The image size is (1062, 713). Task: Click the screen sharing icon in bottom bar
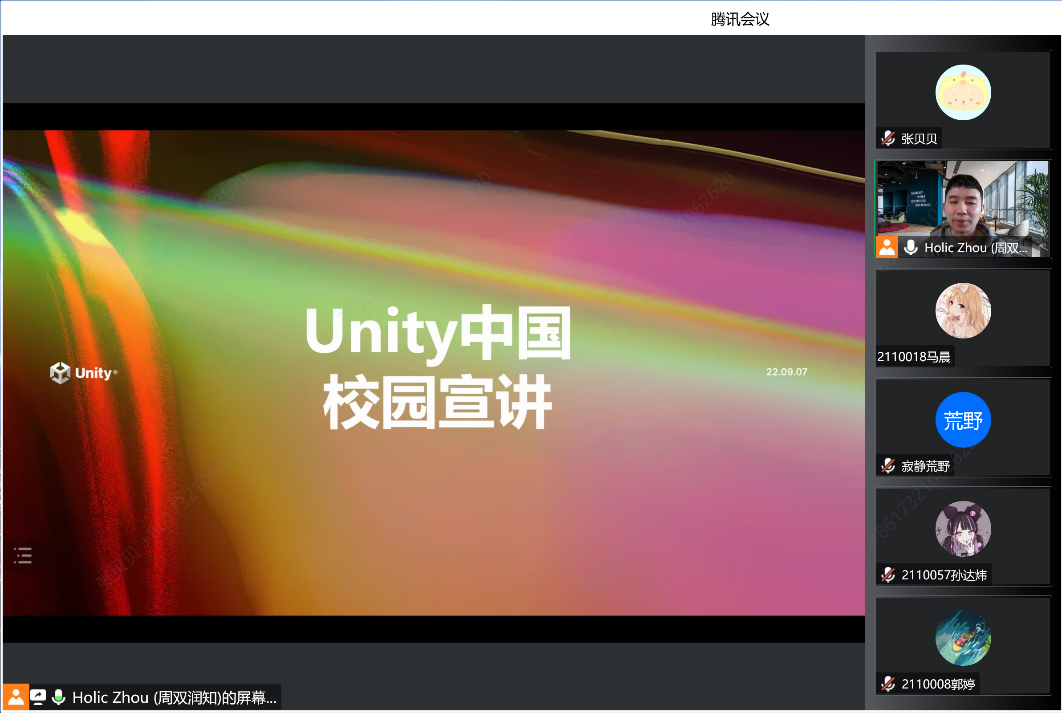[38, 697]
